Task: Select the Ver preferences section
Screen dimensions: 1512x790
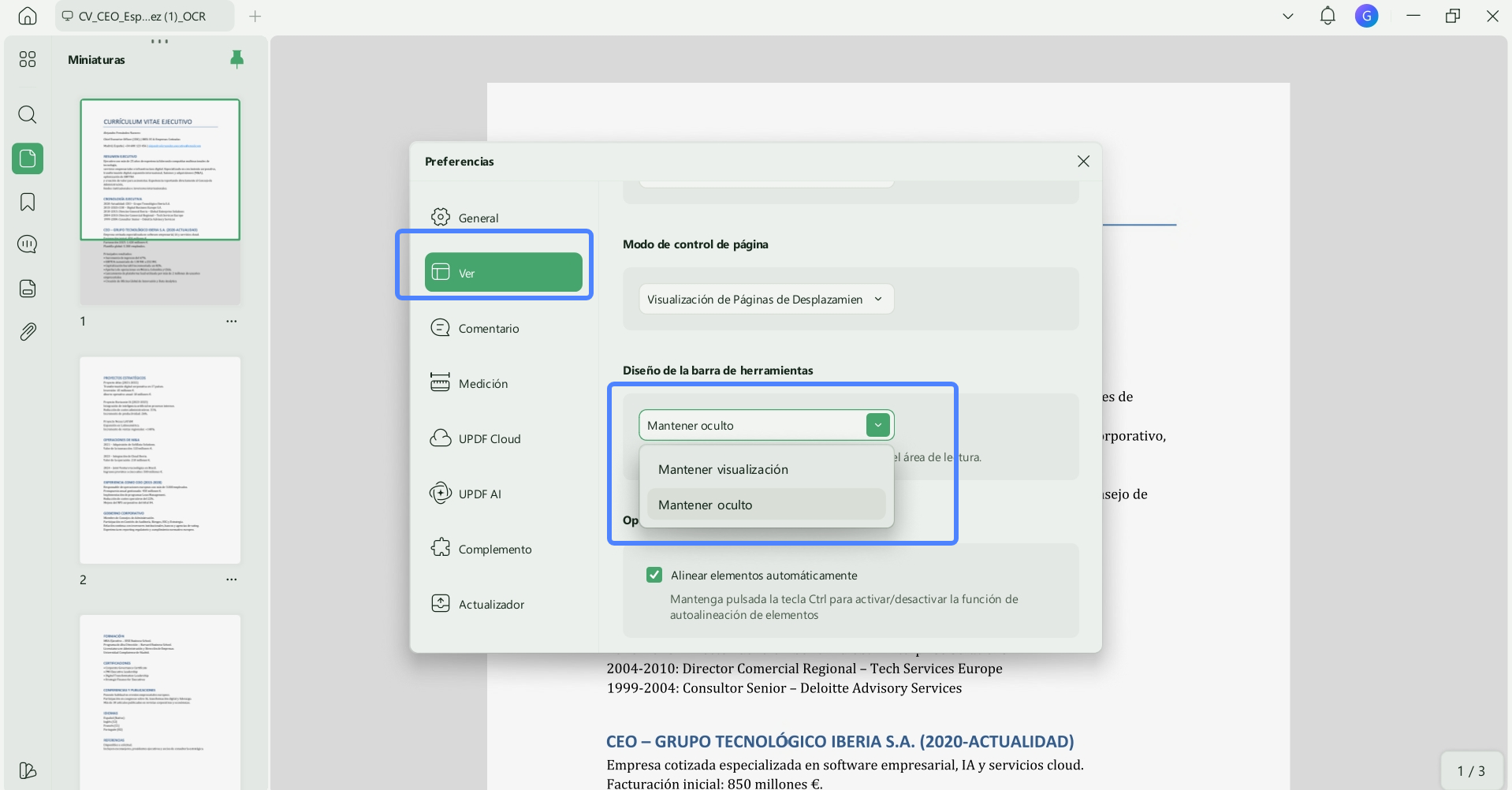Action: coord(504,273)
